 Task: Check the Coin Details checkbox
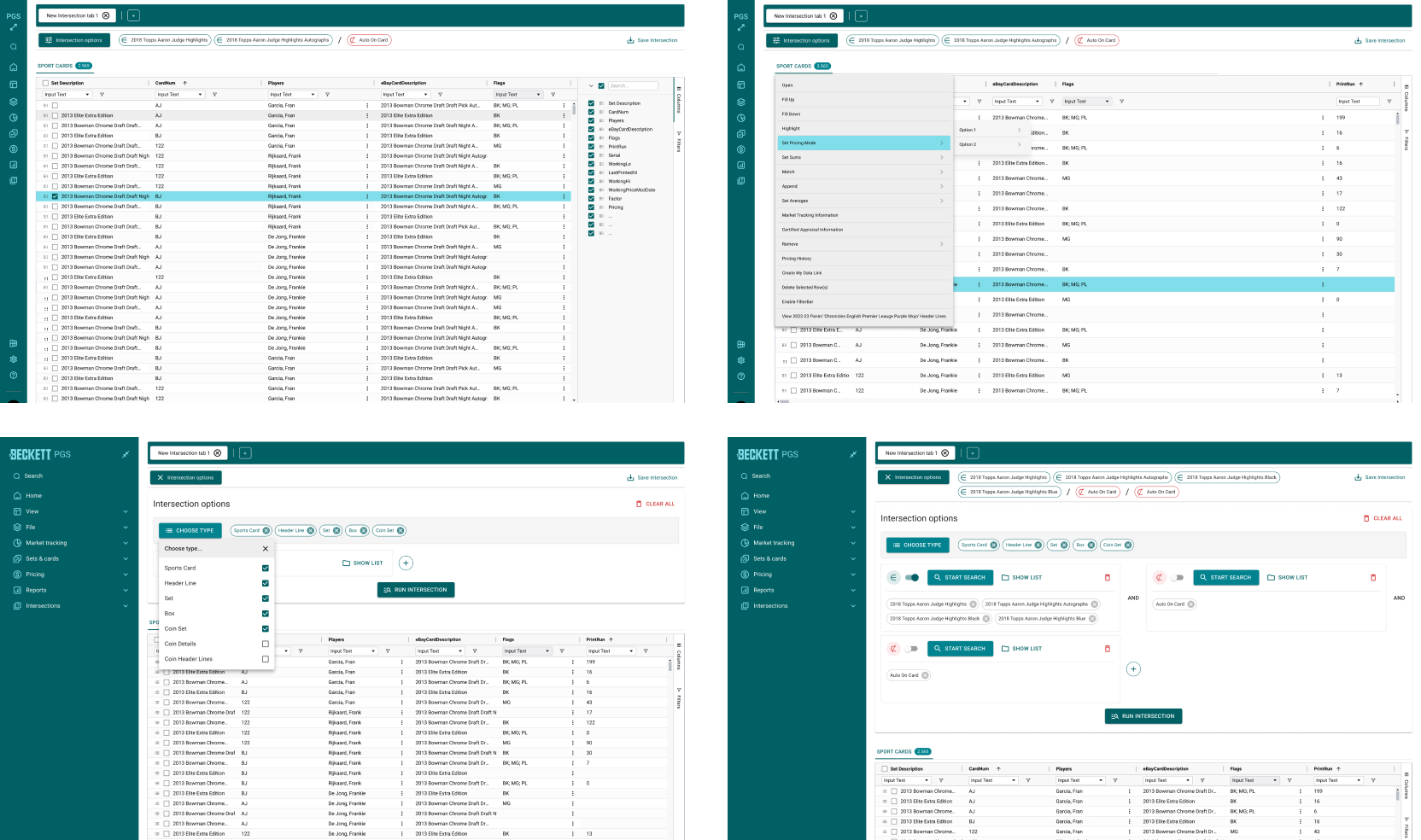pos(266,645)
